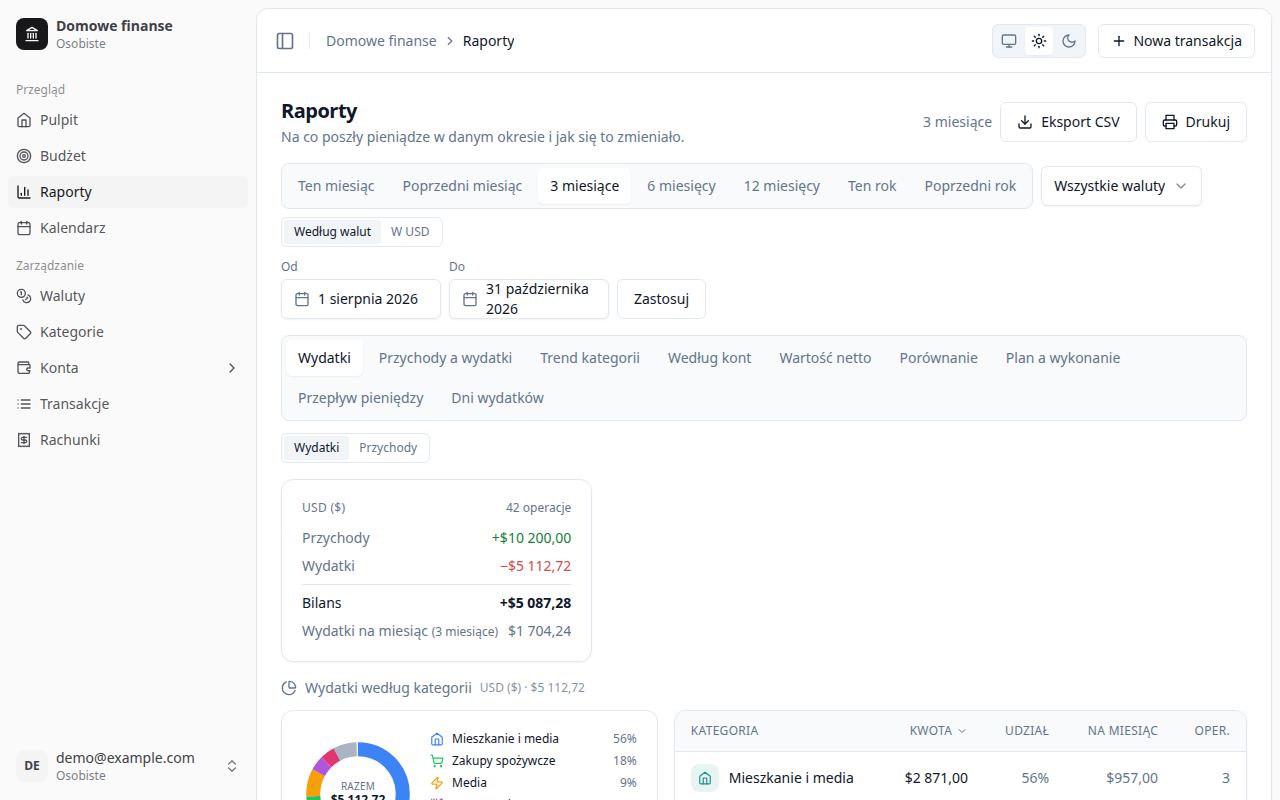The height and width of the screenshot is (800, 1280).
Task: Click the DE user avatar
Action: click(x=32, y=766)
